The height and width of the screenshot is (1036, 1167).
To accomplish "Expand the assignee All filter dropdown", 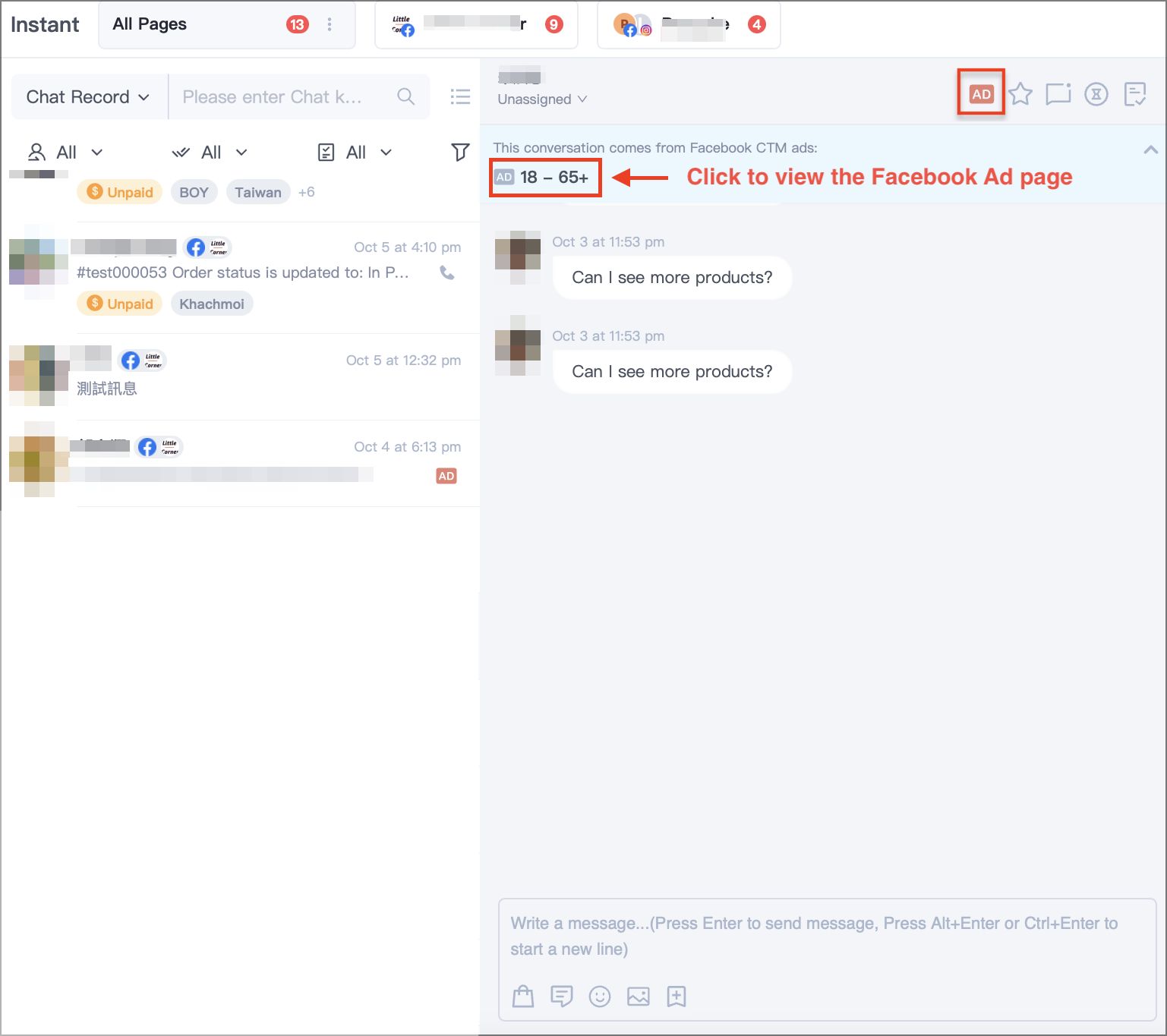I will coord(65,152).
